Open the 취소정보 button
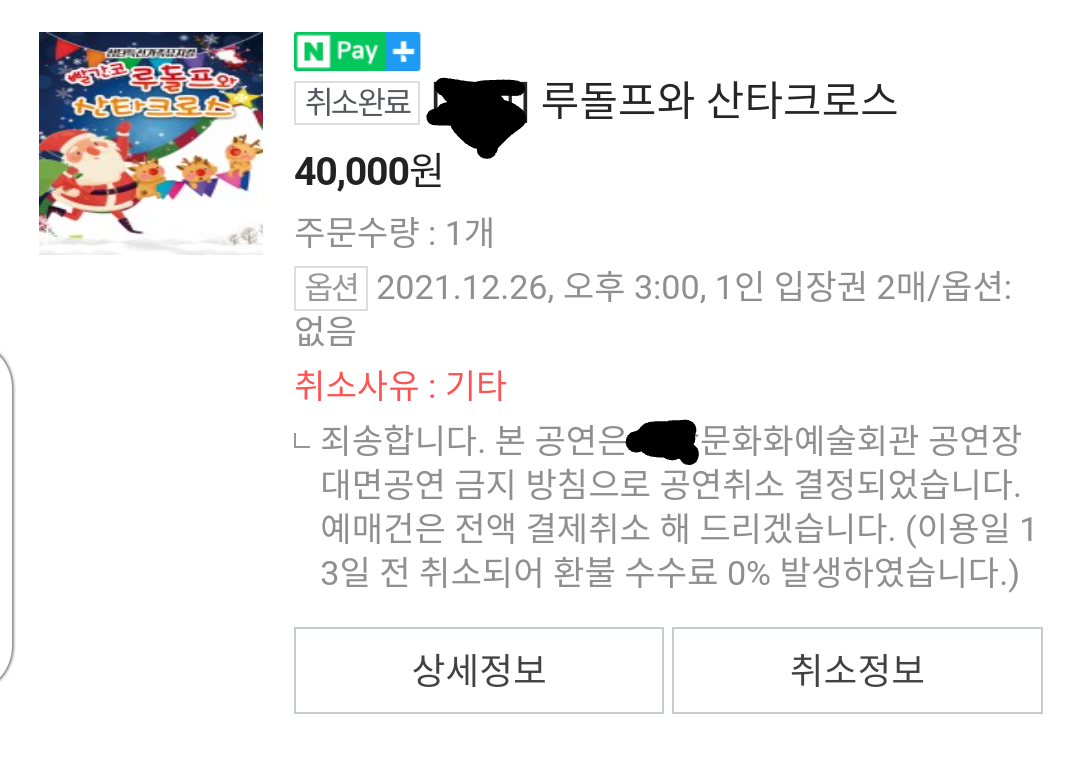This screenshot has width=1080, height=762. coord(857,670)
